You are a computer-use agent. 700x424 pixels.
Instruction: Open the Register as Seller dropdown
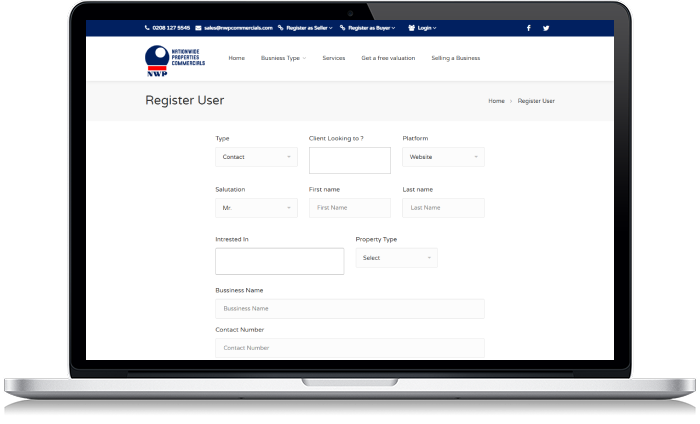tap(306, 28)
